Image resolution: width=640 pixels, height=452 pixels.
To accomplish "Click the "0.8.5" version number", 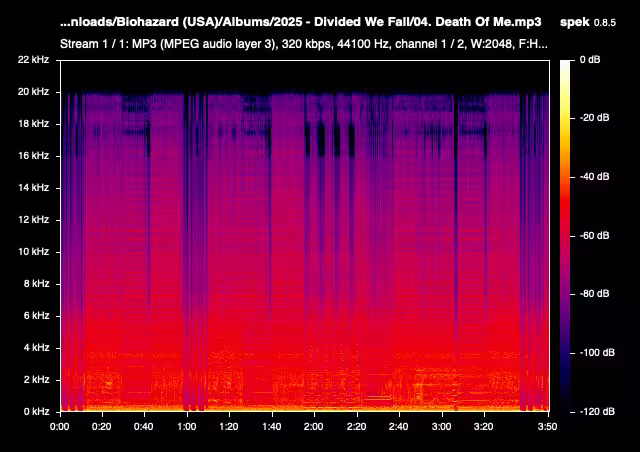I will [605, 23].
